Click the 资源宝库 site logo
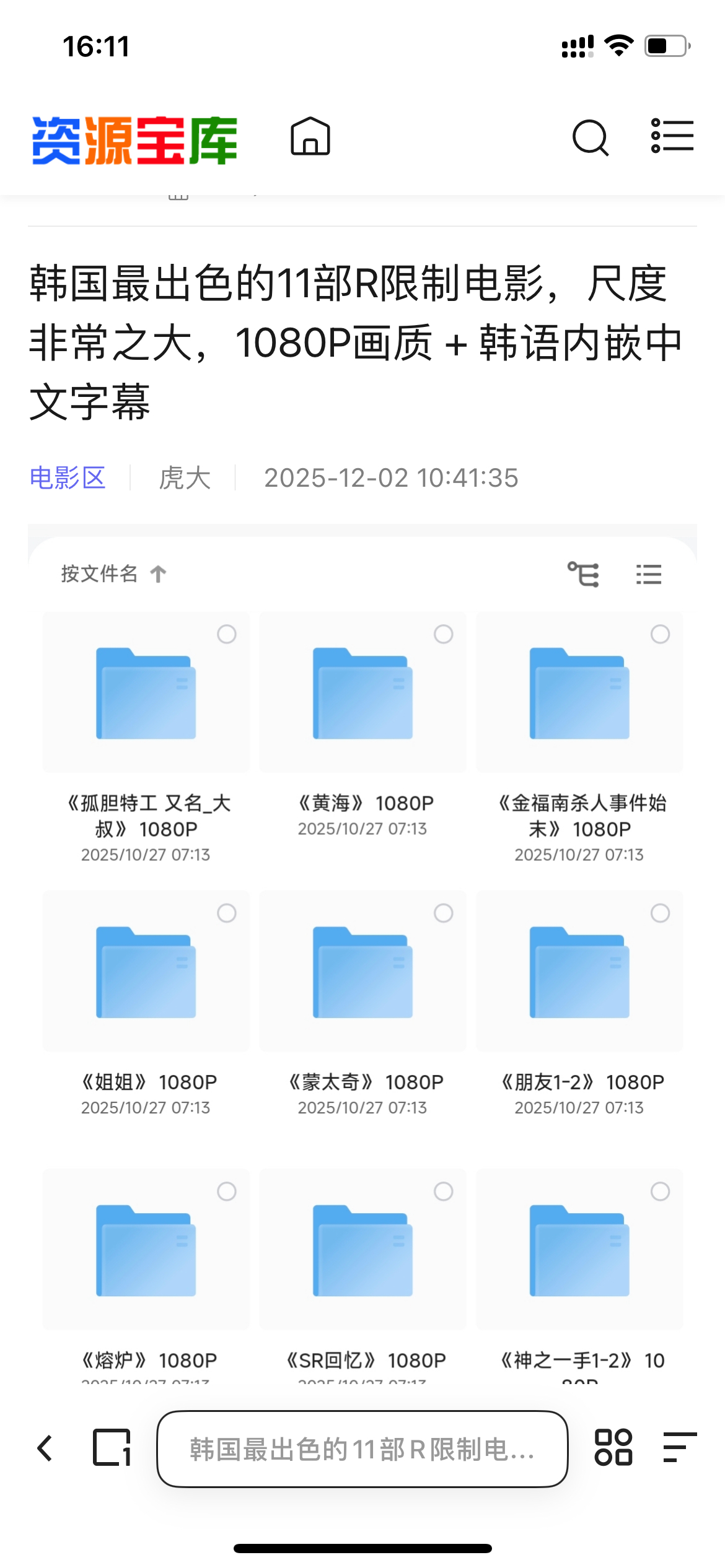The height and width of the screenshot is (1568, 725). (x=134, y=141)
